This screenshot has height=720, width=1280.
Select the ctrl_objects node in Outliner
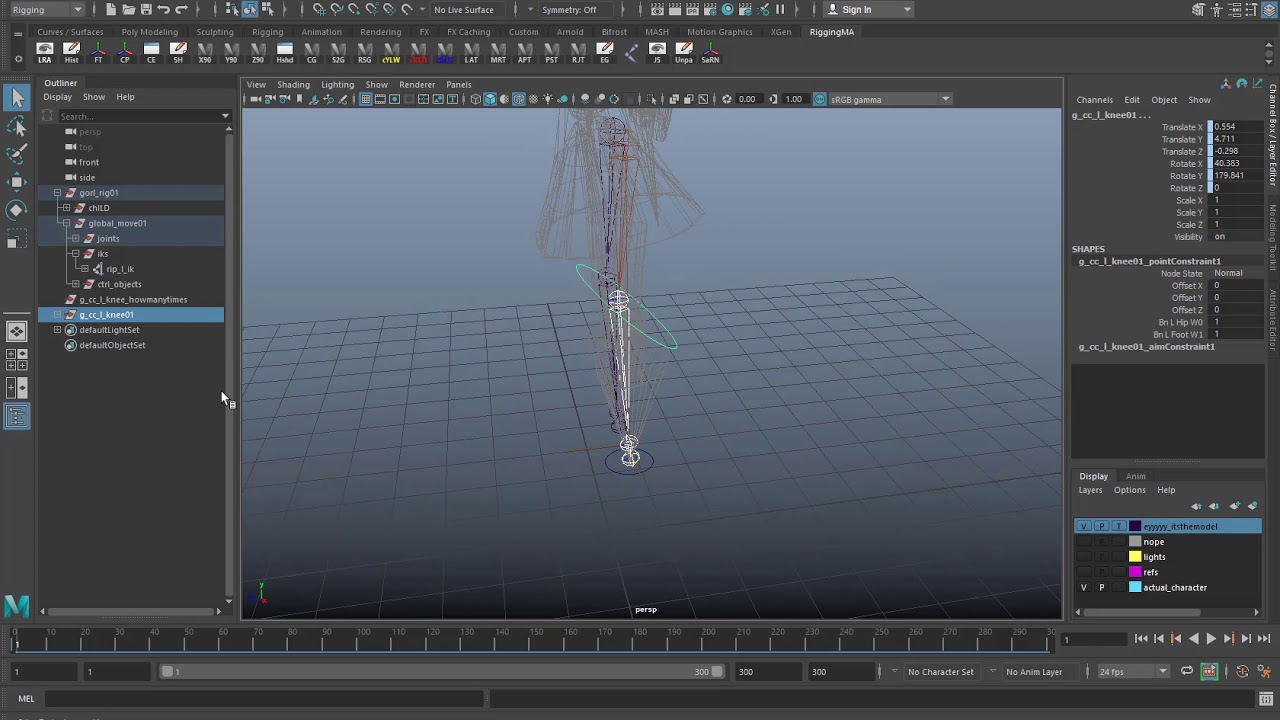[119, 284]
